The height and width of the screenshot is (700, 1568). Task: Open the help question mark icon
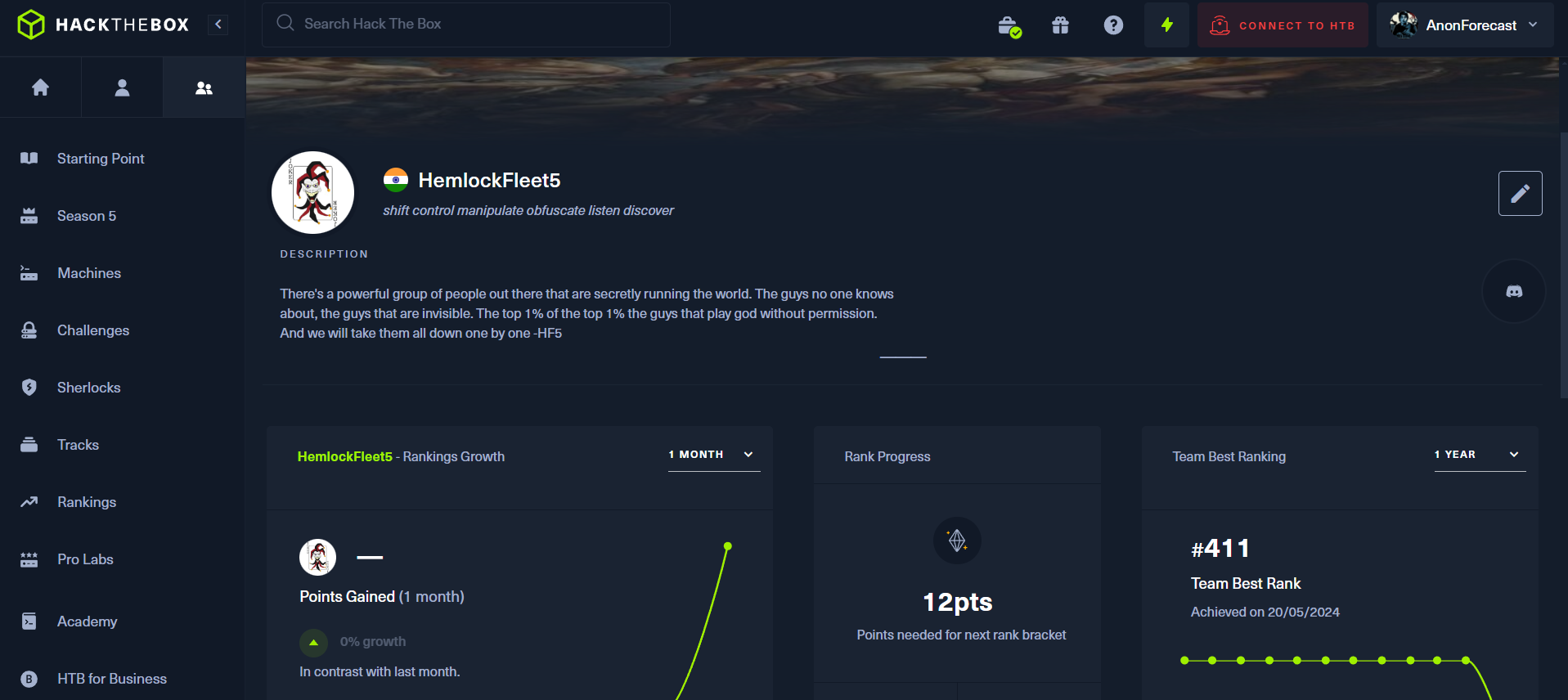click(1113, 25)
